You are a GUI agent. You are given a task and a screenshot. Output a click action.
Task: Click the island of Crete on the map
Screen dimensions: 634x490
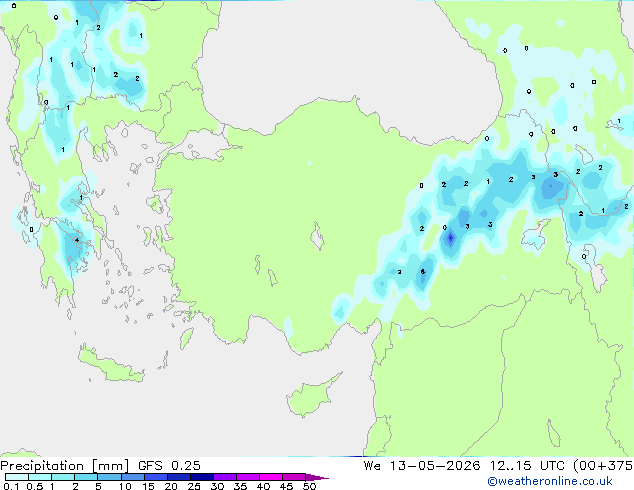110,366
